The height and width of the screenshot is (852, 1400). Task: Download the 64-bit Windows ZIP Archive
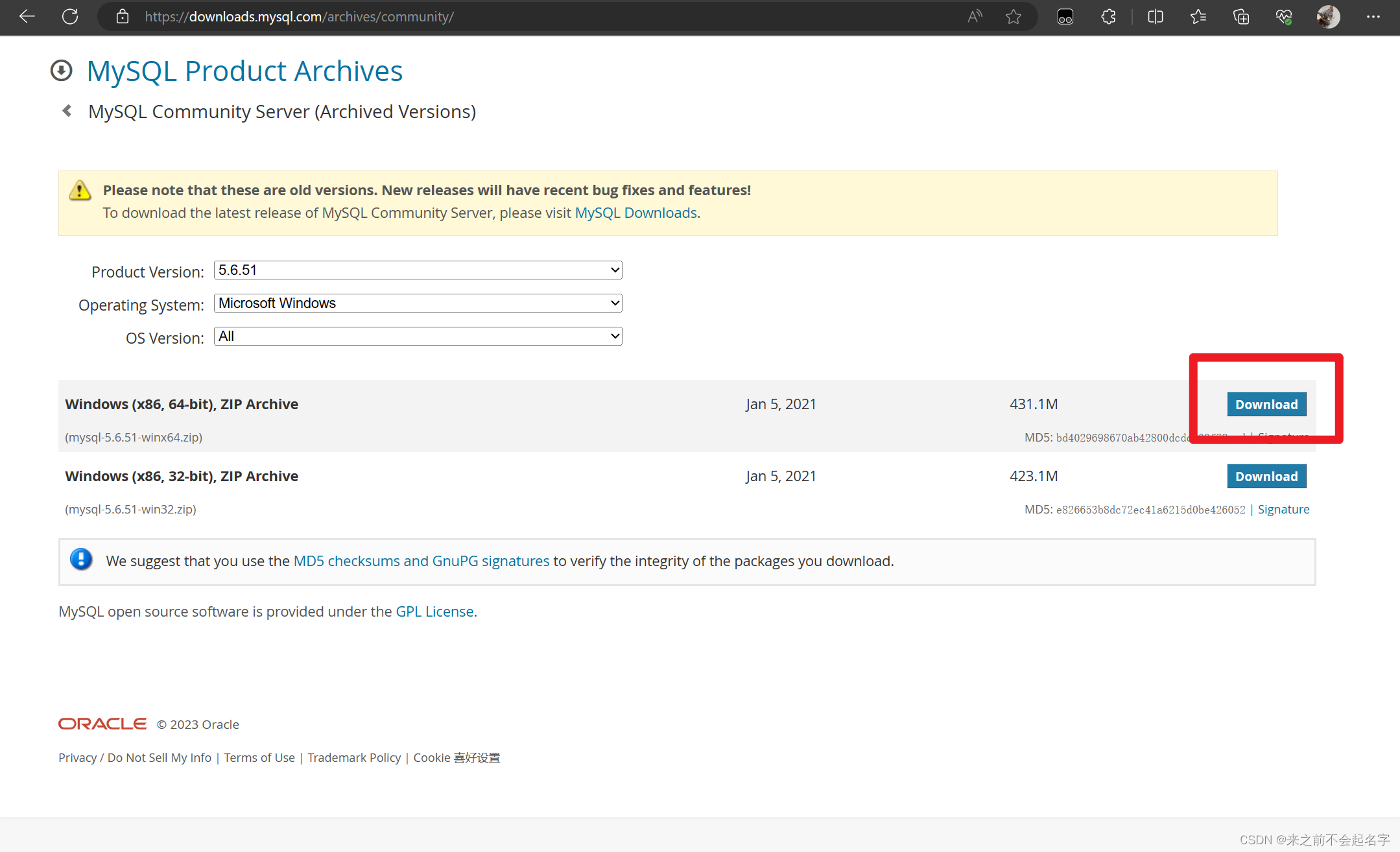click(1266, 405)
